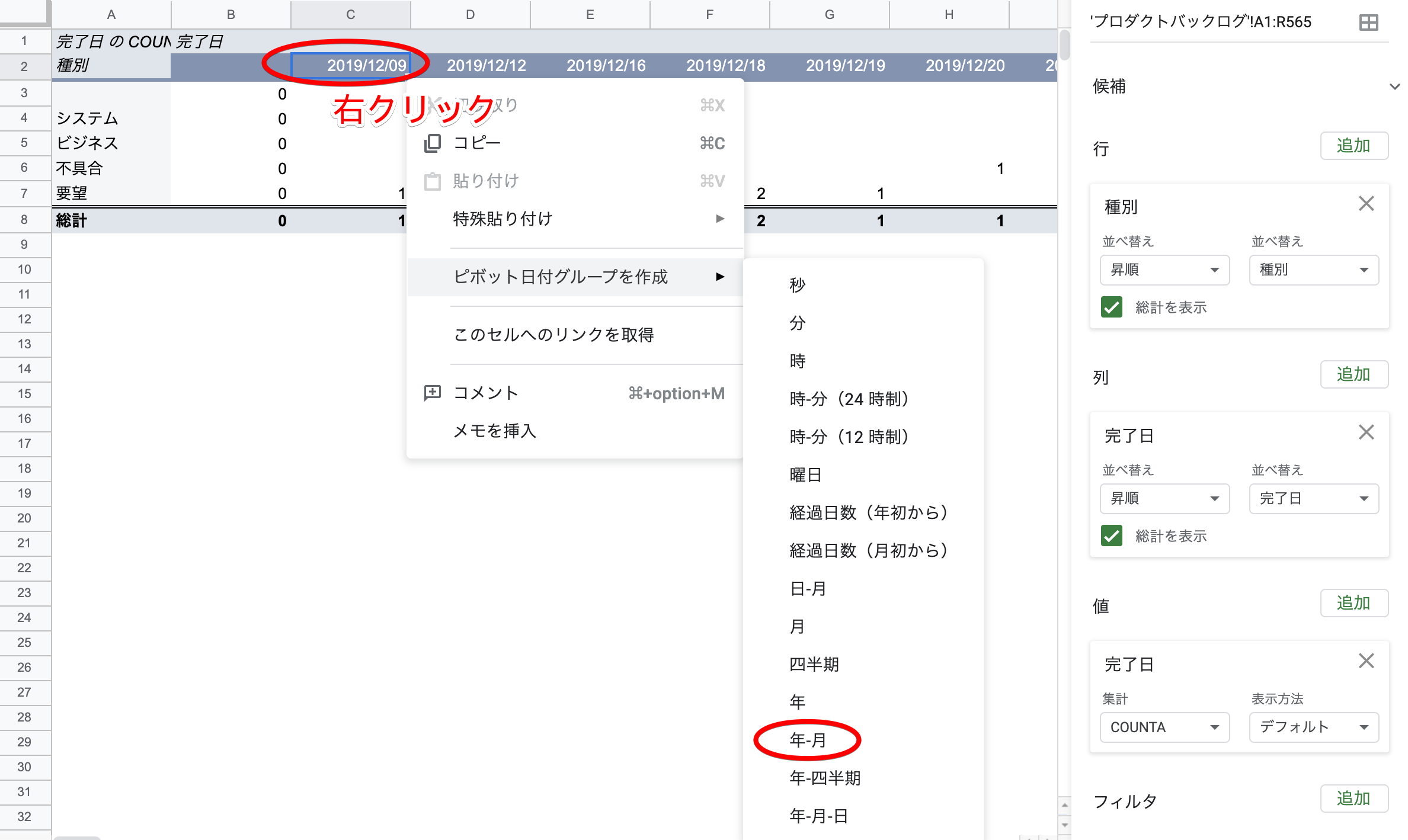Remove the 種別 row field
Screen dimensions: 1408x840
pos(1366,204)
